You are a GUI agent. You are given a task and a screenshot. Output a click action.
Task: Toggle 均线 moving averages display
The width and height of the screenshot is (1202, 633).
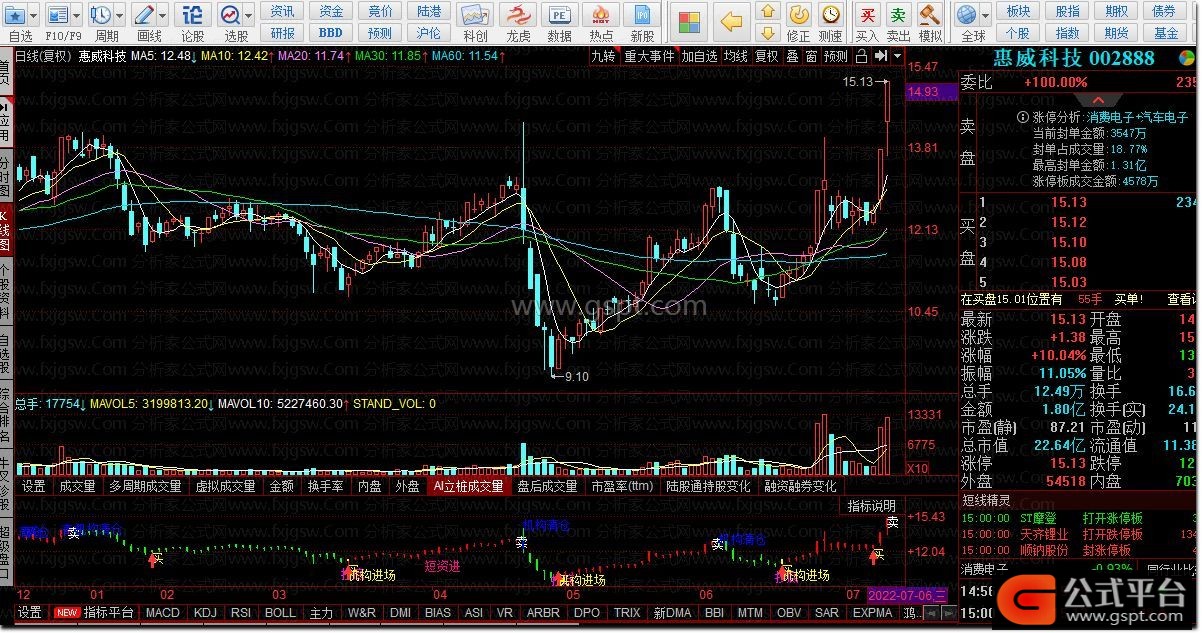coord(736,56)
